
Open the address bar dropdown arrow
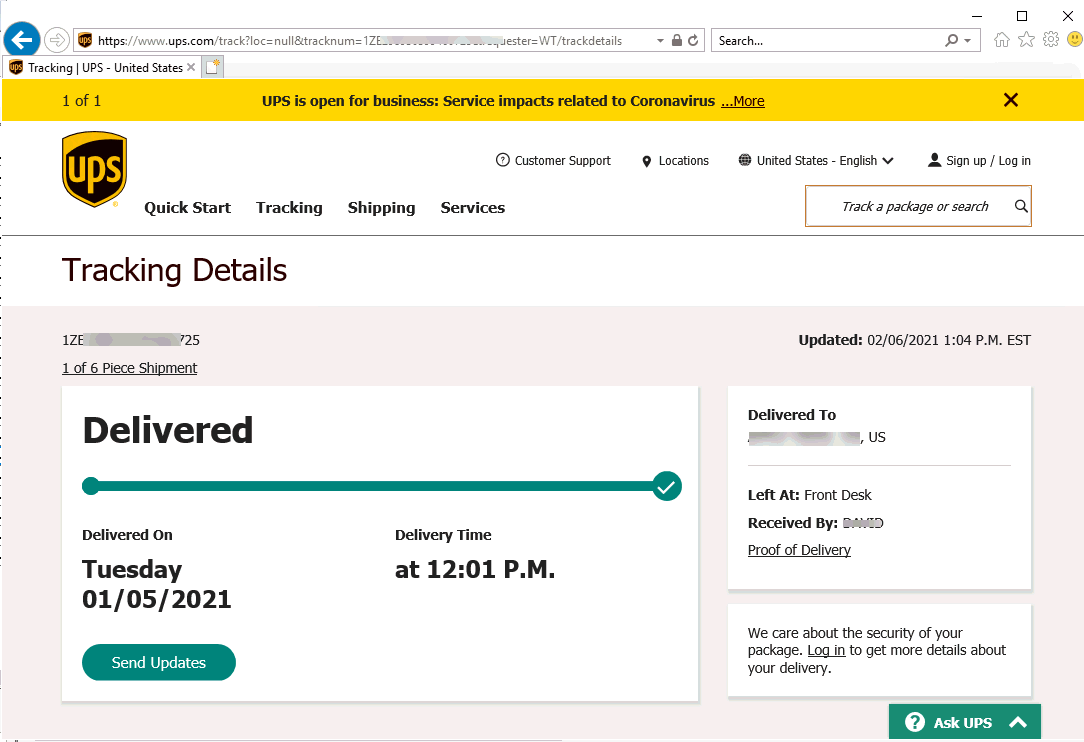click(x=660, y=41)
